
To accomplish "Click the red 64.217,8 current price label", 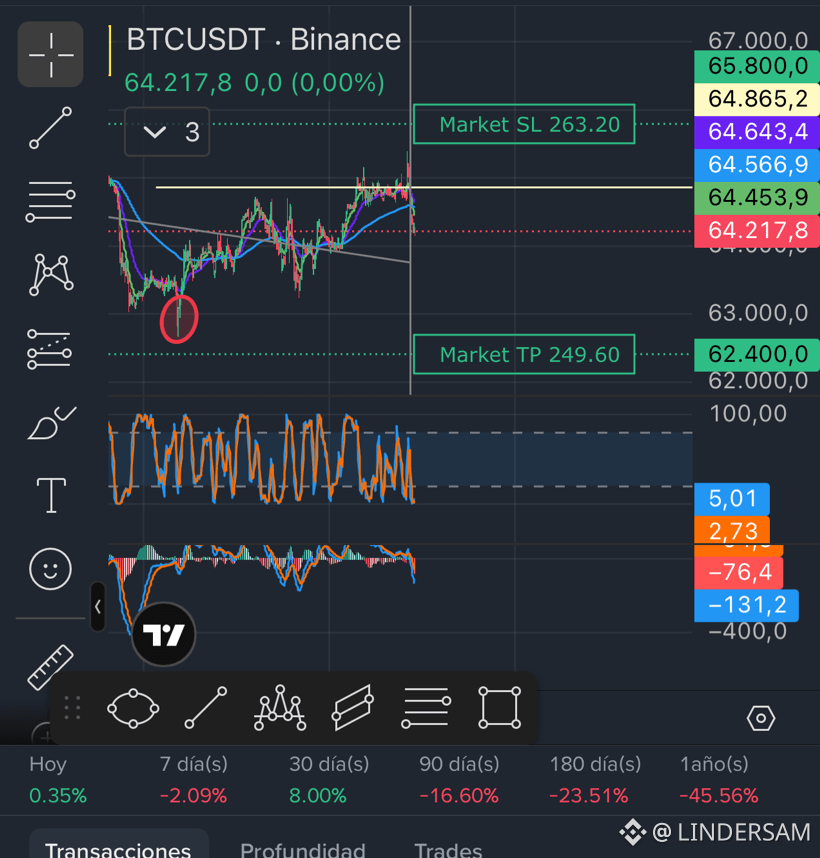I will click(757, 231).
